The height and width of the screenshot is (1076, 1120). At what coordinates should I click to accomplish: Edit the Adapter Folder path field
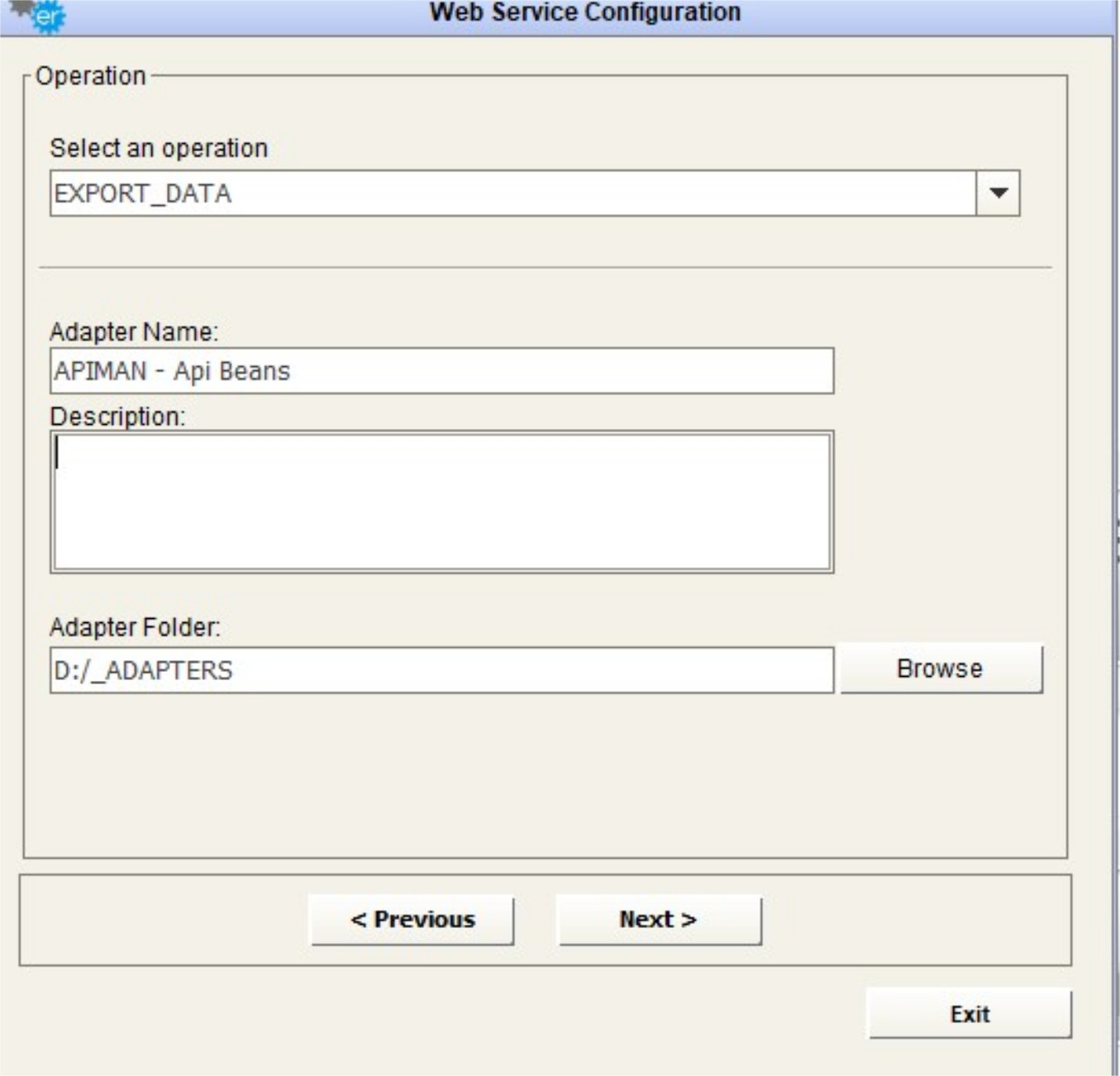coord(442,670)
